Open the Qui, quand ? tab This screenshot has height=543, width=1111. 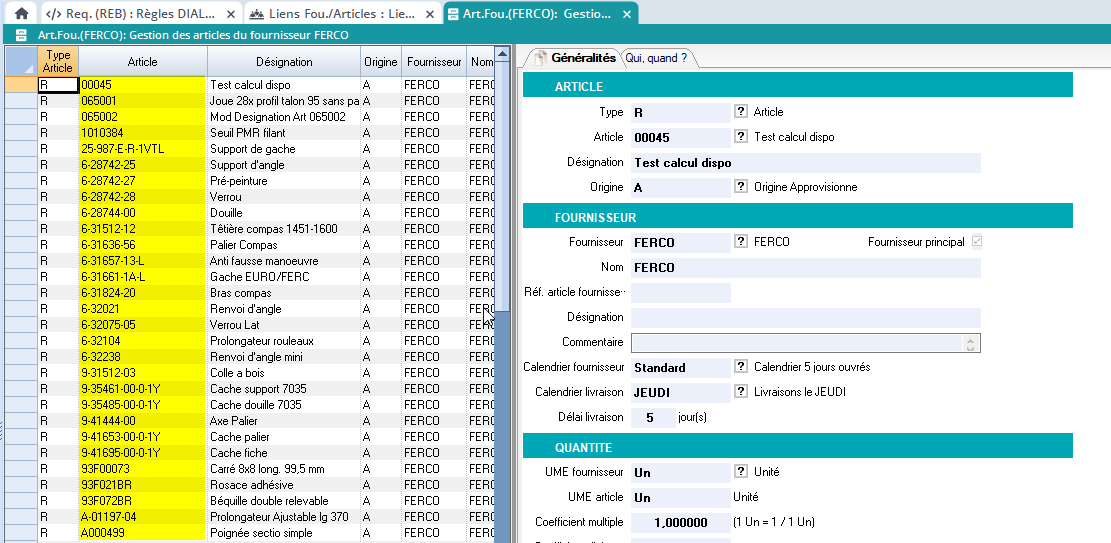656,58
